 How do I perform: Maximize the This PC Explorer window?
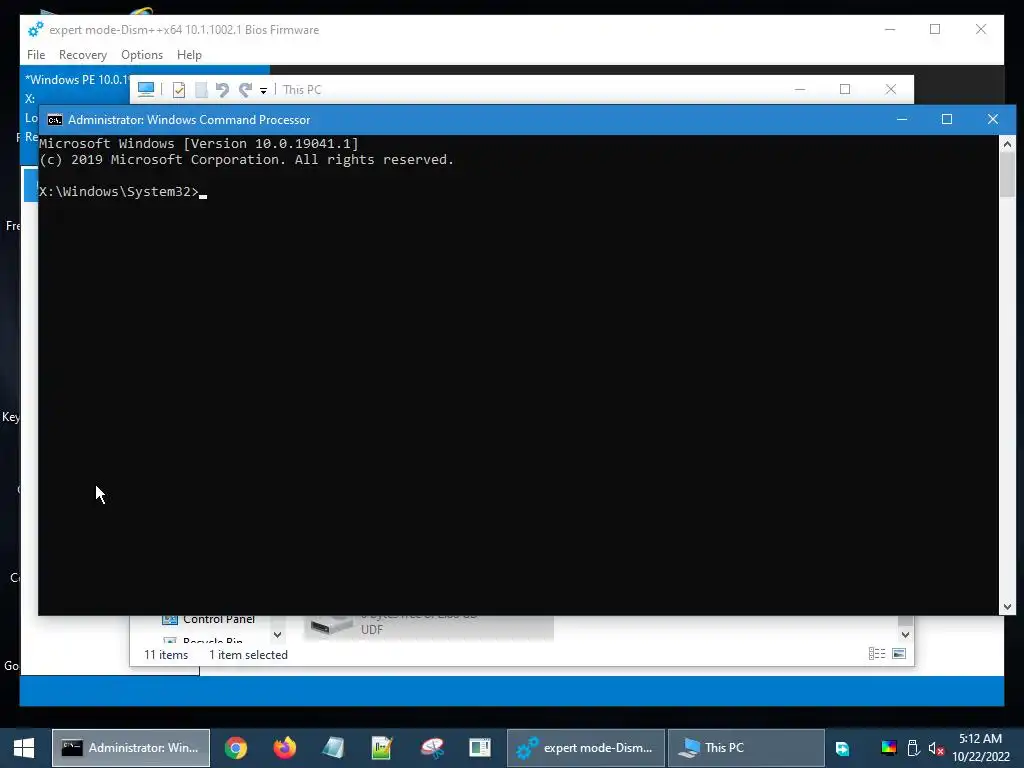tap(845, 89)
